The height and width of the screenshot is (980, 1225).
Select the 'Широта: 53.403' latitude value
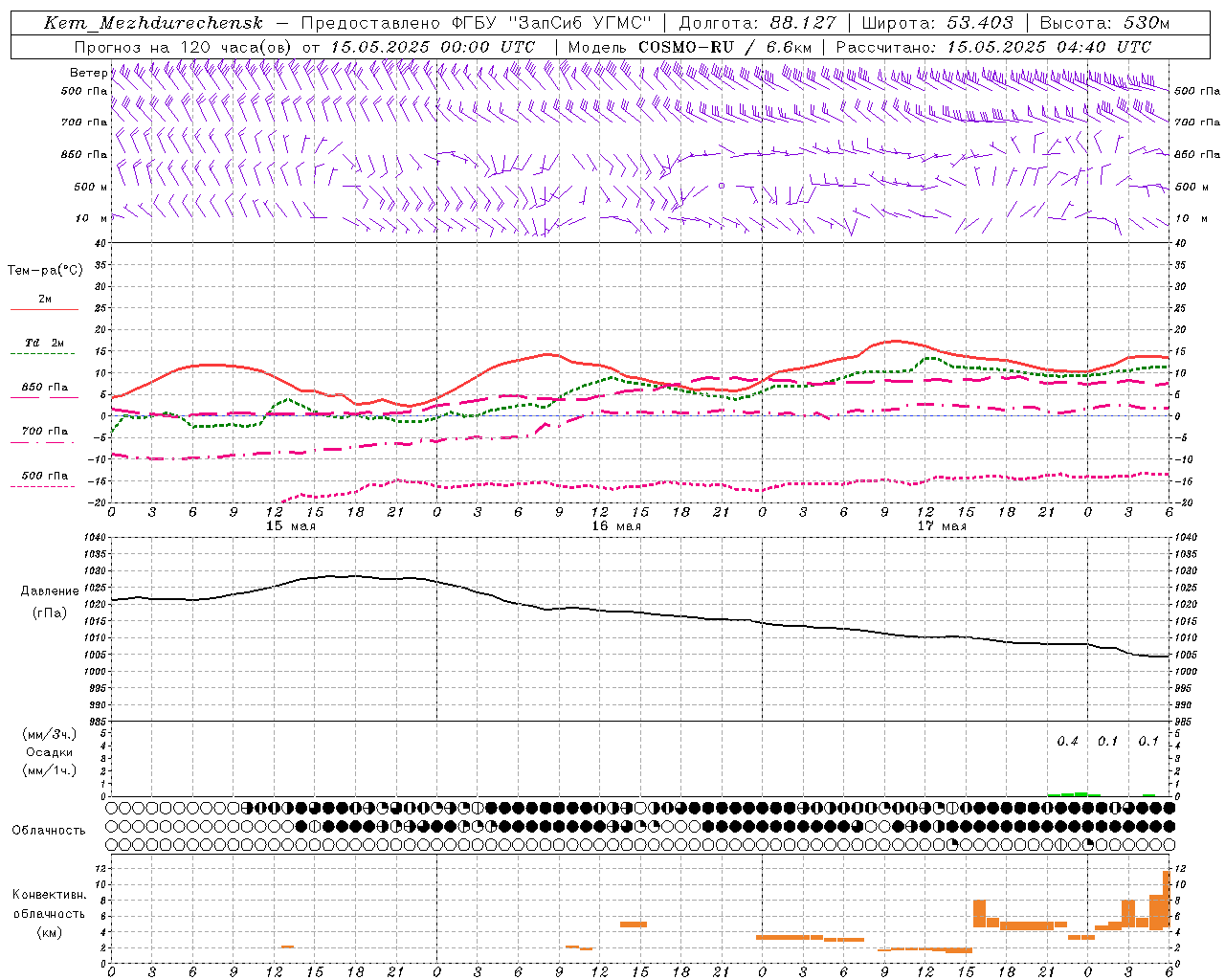pyautogui.click(x=936, y=23)
